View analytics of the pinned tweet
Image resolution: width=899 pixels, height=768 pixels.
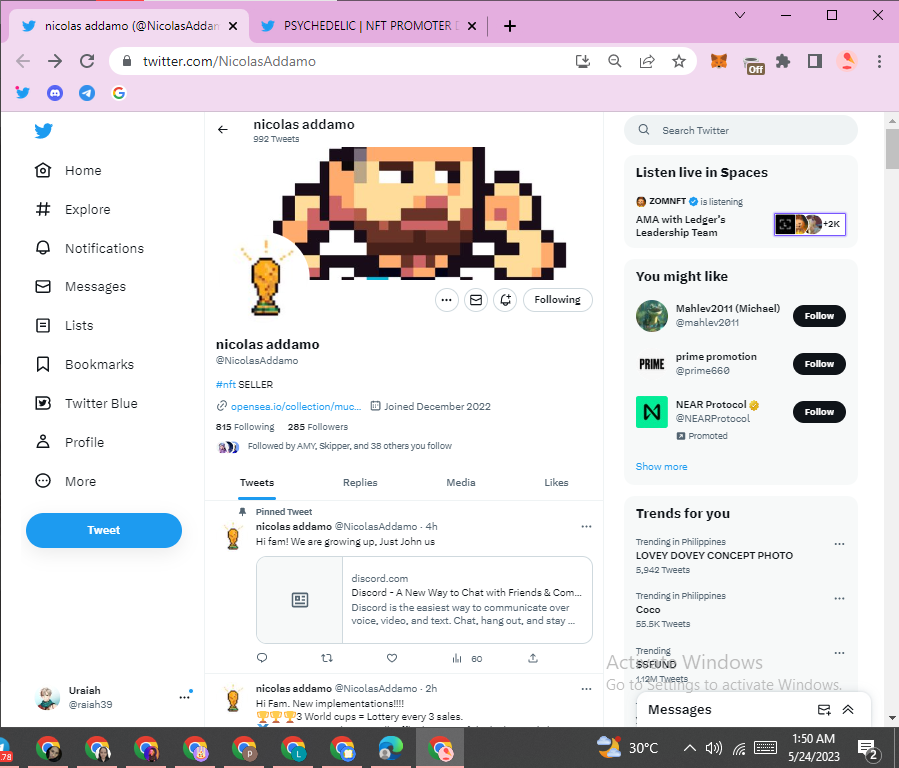point(467,659)
